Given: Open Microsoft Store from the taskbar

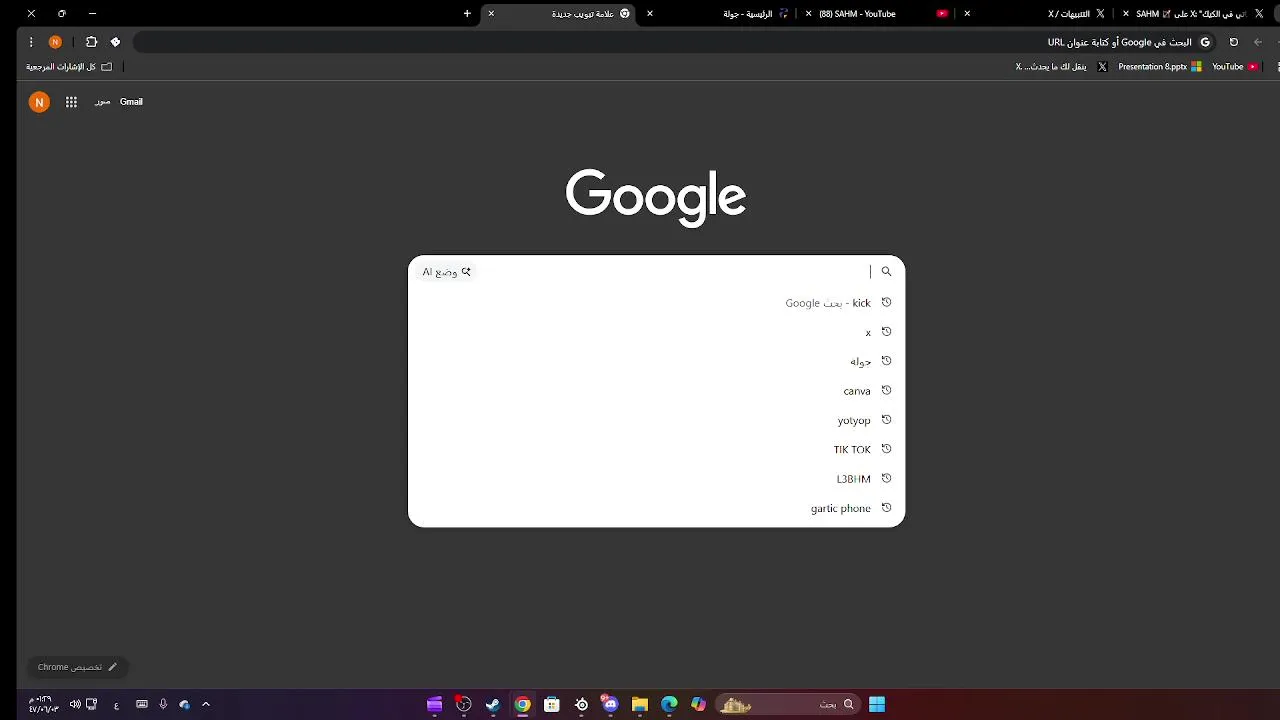Looking at the screenshot, I should click(x=551, y=705).
